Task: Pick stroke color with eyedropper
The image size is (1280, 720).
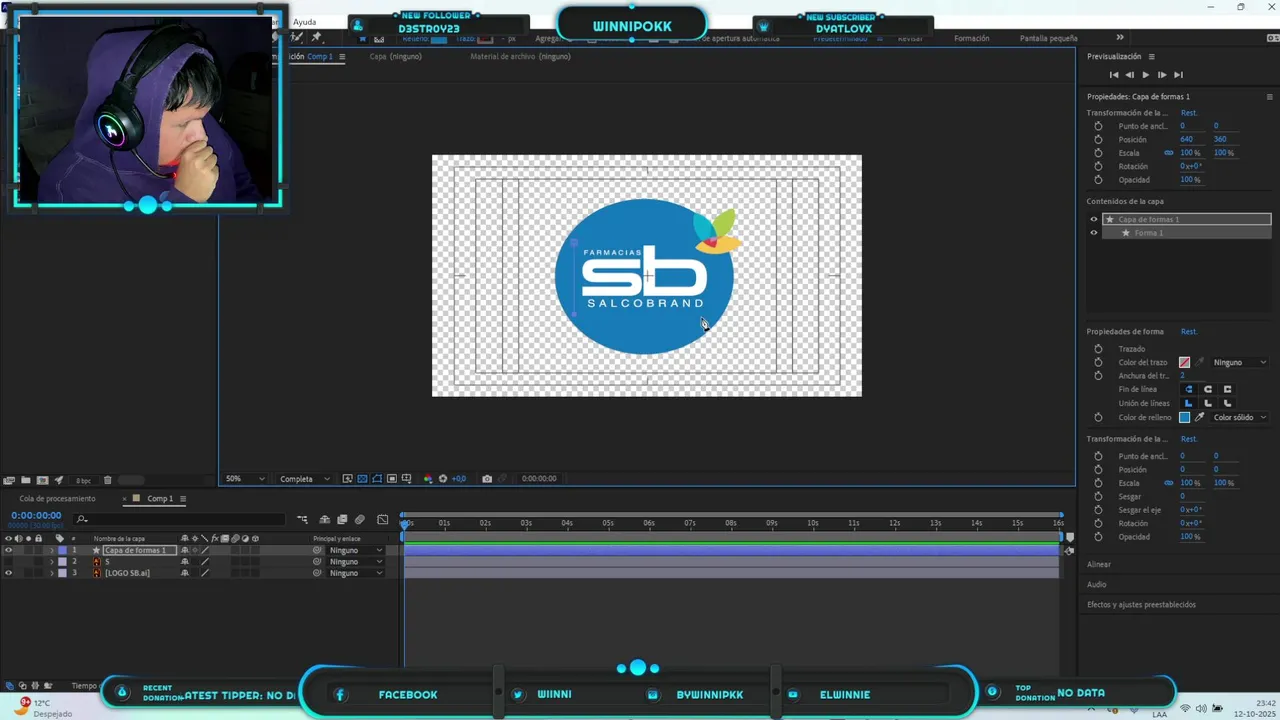Action: pyautogui.click(x=1199, y=362)
